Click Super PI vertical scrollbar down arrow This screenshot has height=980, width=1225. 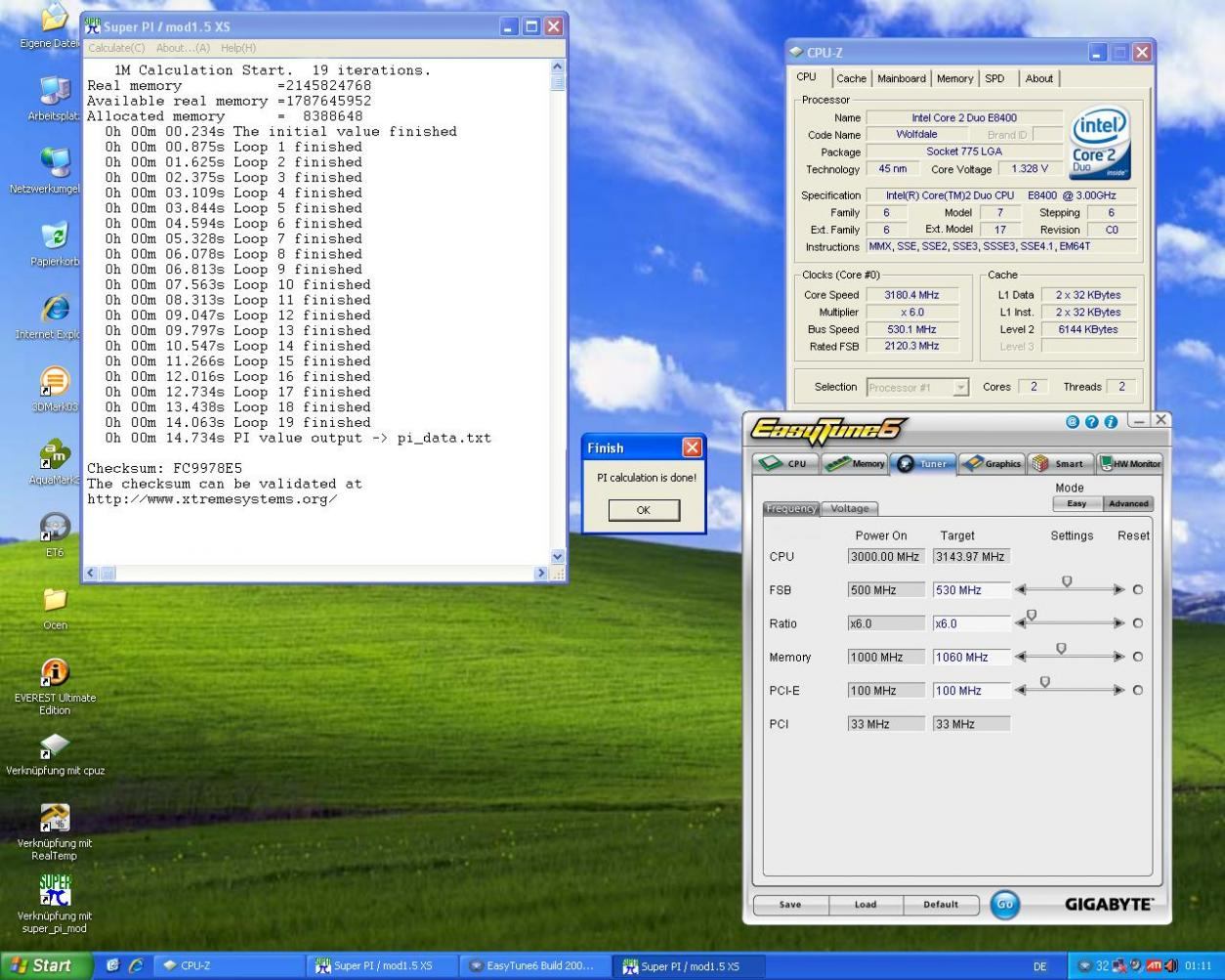point(558,557)
